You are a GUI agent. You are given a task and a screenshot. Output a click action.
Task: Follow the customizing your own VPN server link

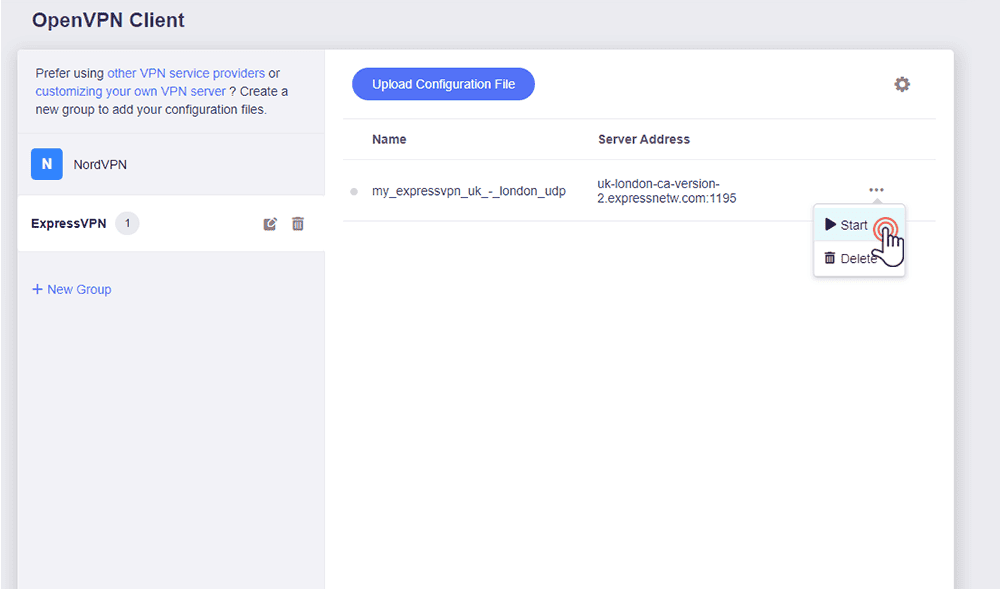click(131, 91)
